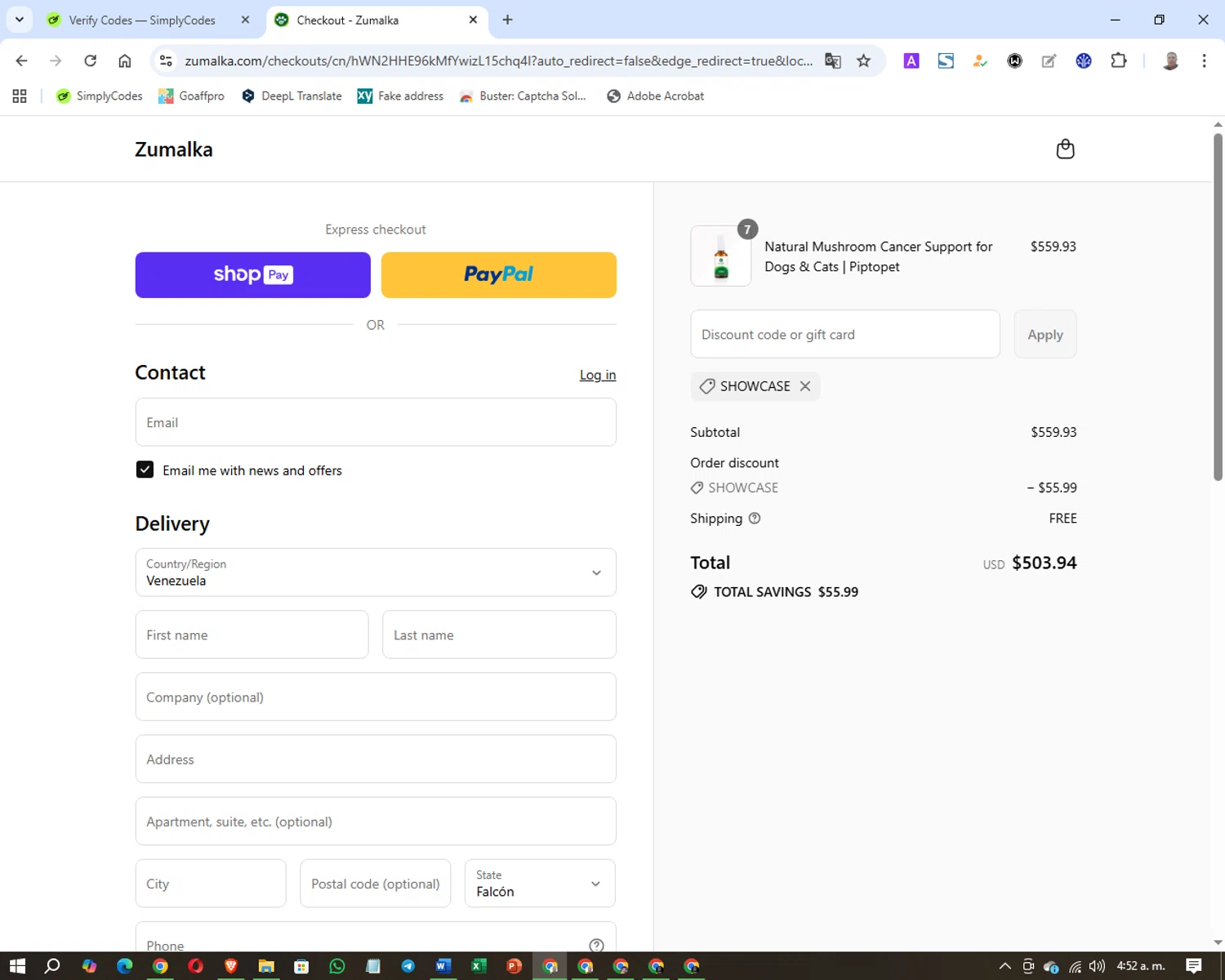
Task: Click the translate page icon in address bar
Action: tap(833, 60)
